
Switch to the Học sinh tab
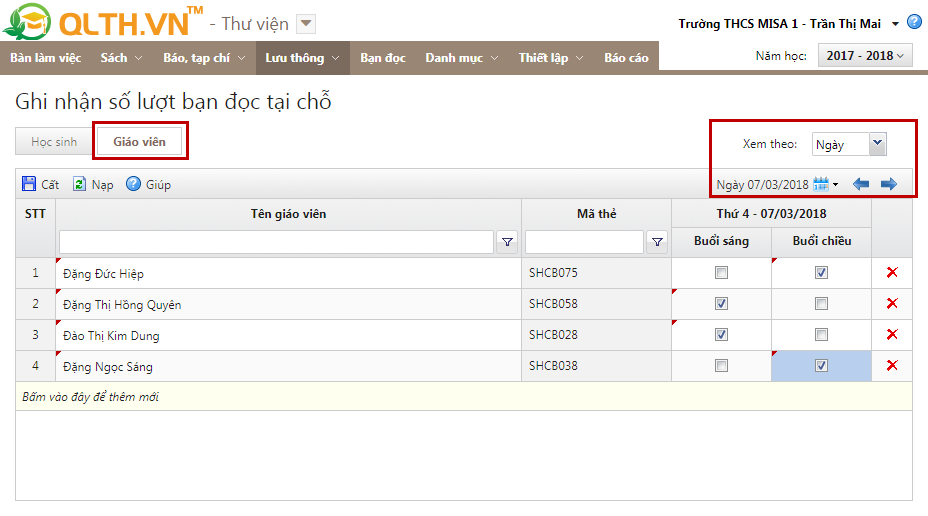[x=54, y=142]
